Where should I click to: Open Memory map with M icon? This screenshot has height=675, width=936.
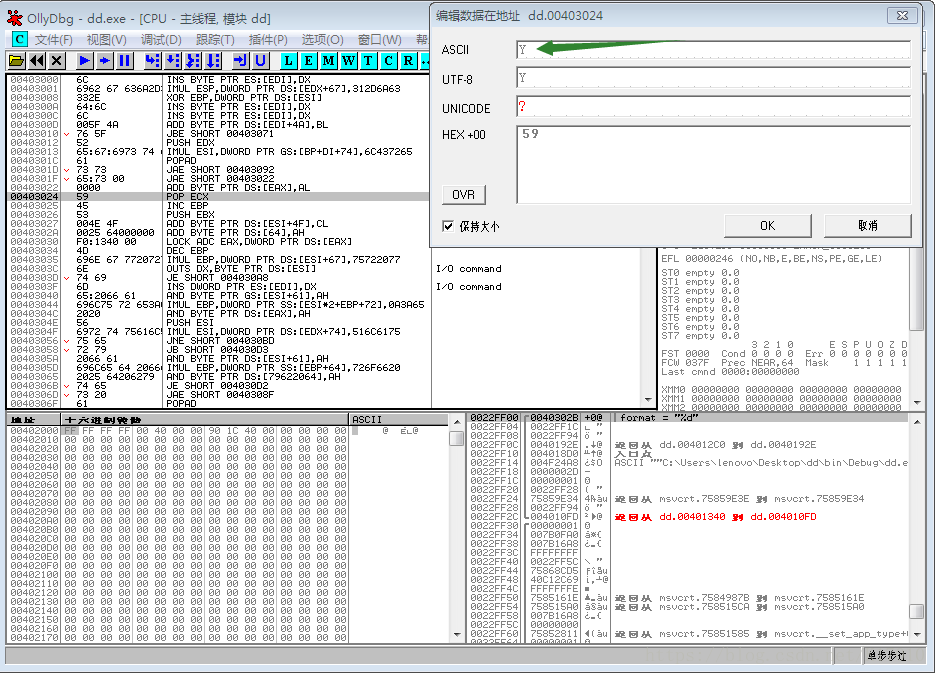click(x=328, y=60)
